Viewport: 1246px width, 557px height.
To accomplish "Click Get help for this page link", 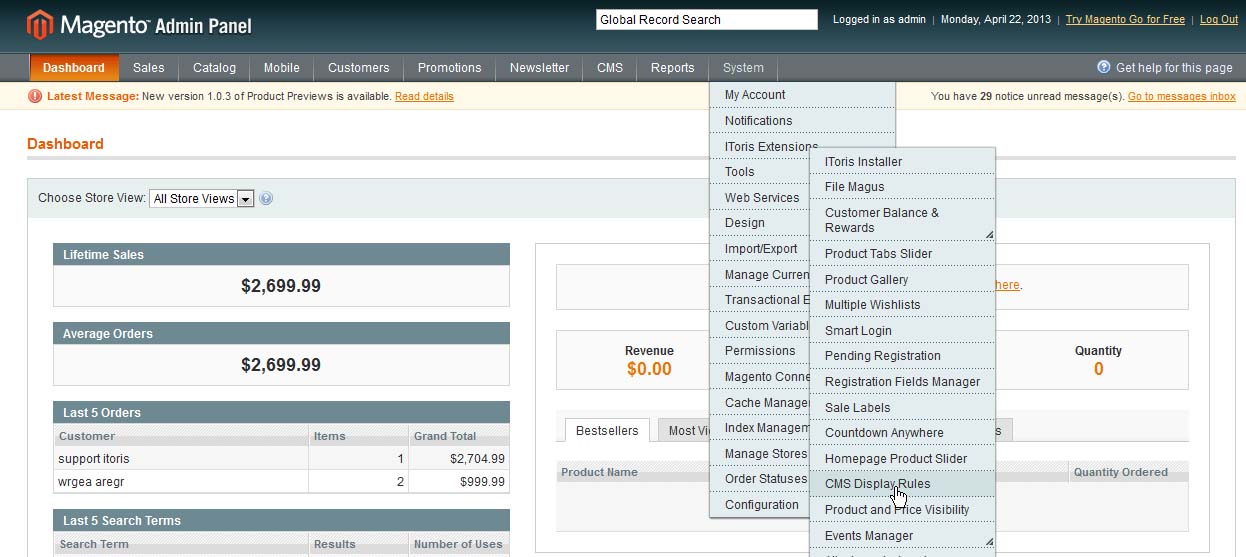I will tap(1174, 68).
